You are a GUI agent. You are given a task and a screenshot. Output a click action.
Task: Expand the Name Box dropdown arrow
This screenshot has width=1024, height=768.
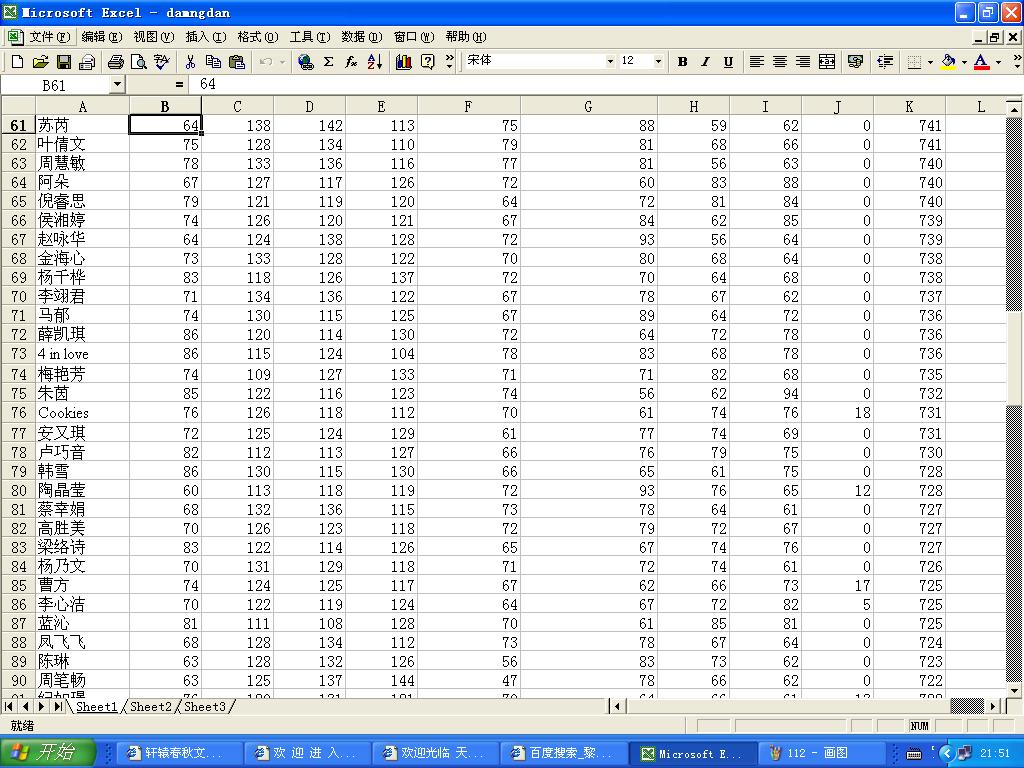[x=117, y=85]
